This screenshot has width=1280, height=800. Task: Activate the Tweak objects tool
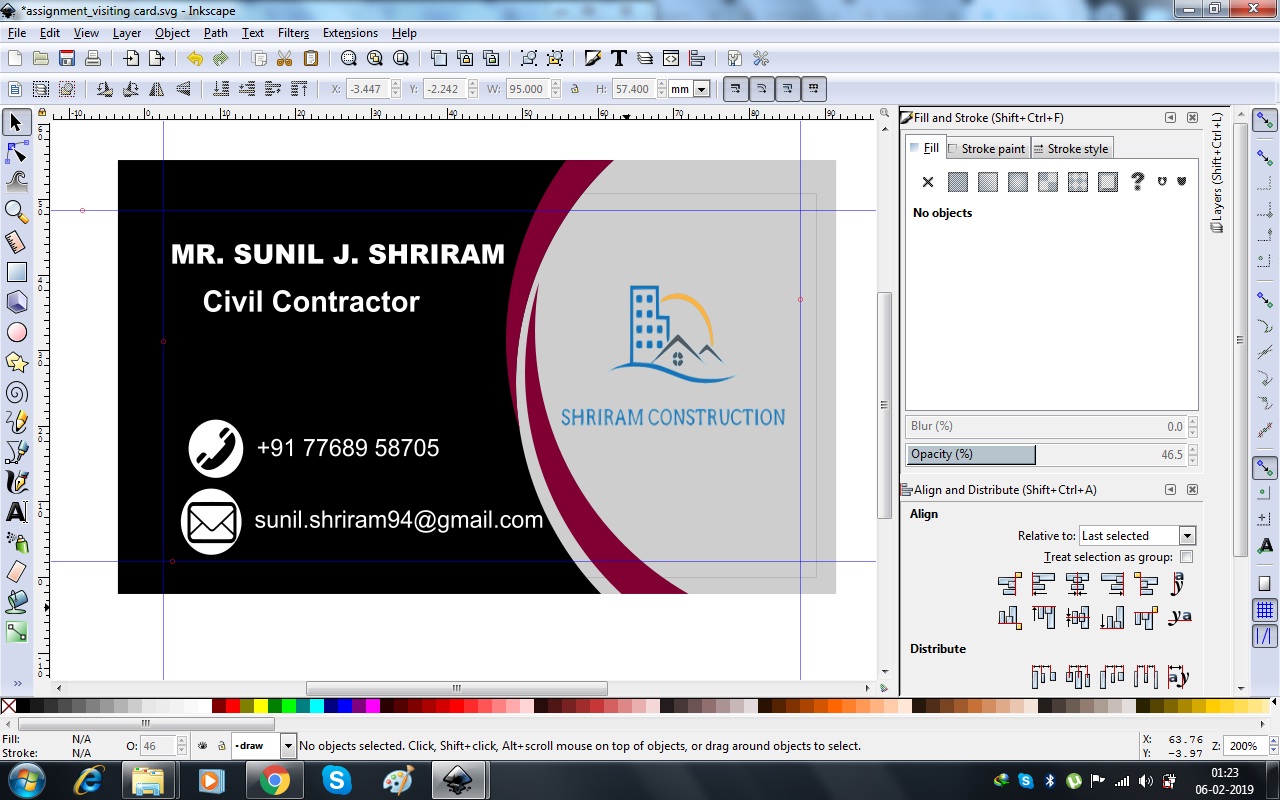tap(16, 182)
